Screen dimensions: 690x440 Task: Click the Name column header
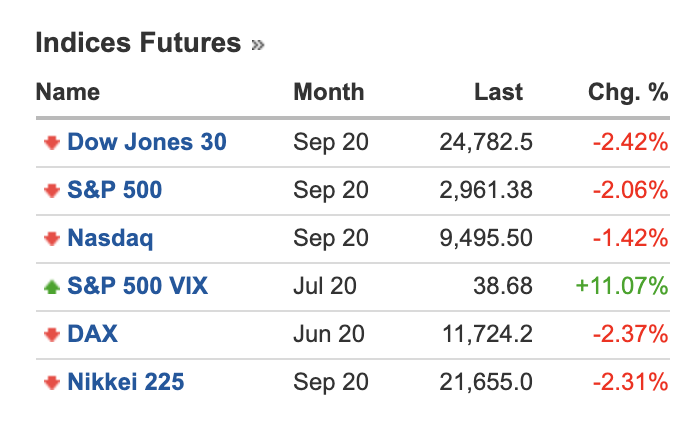tap(68, 92)
